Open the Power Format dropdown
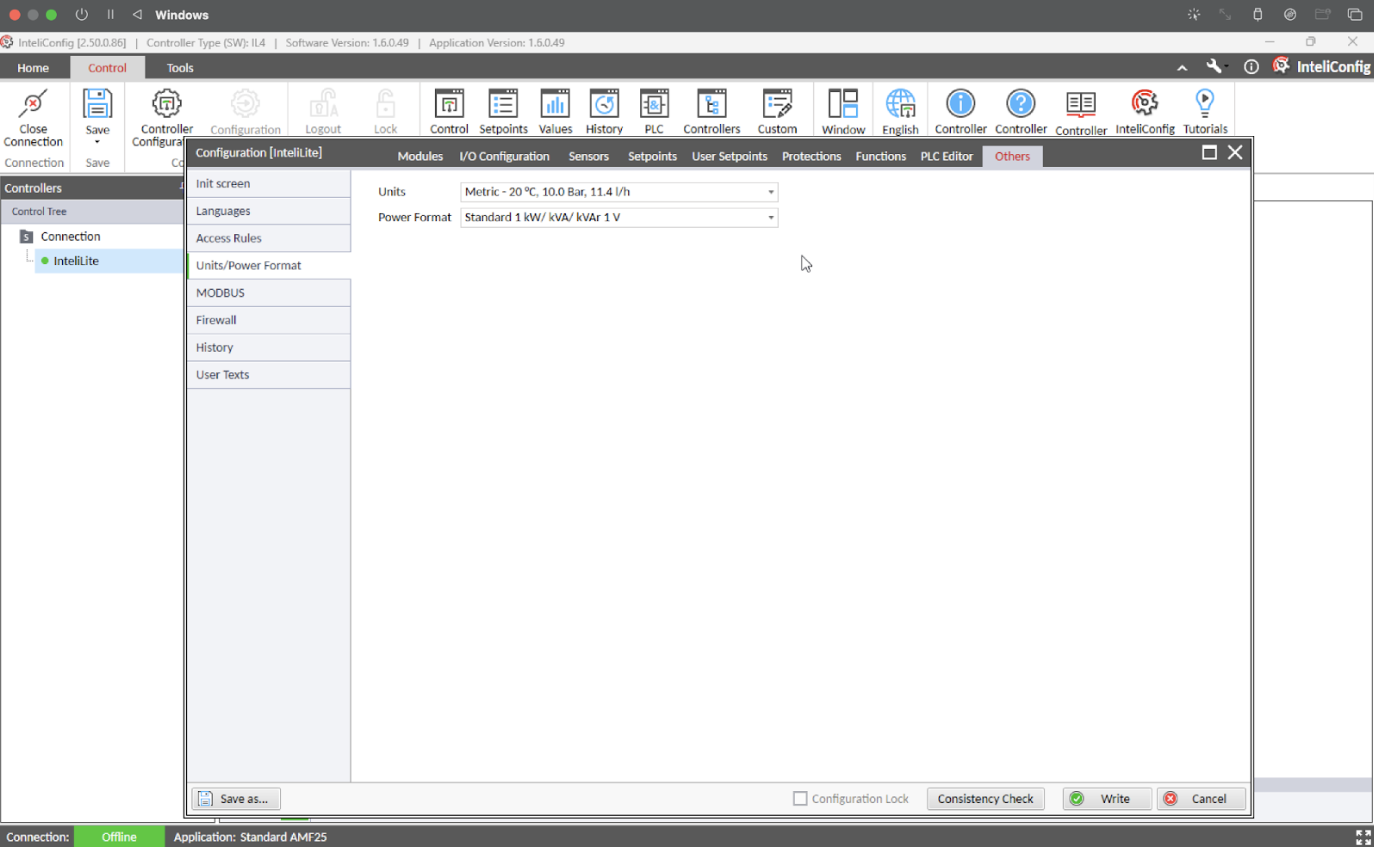 (x=770, y=218)
